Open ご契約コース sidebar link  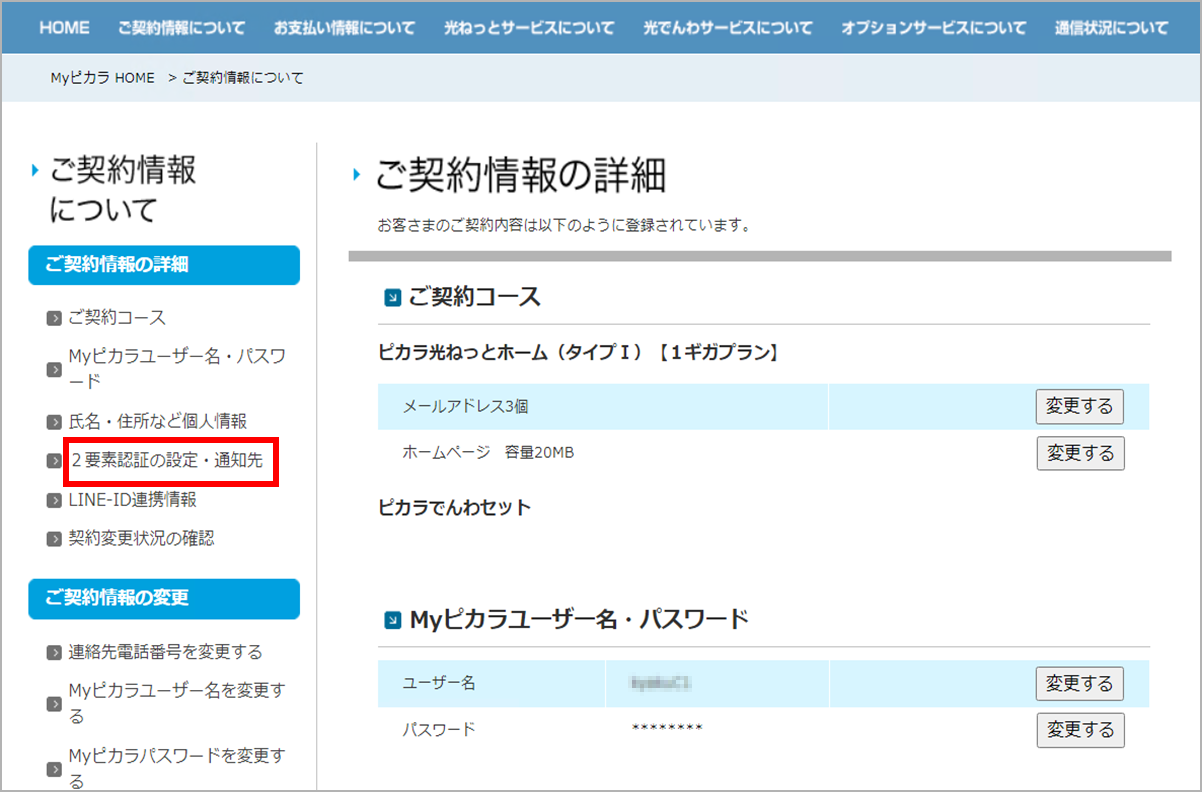(117, 318)
